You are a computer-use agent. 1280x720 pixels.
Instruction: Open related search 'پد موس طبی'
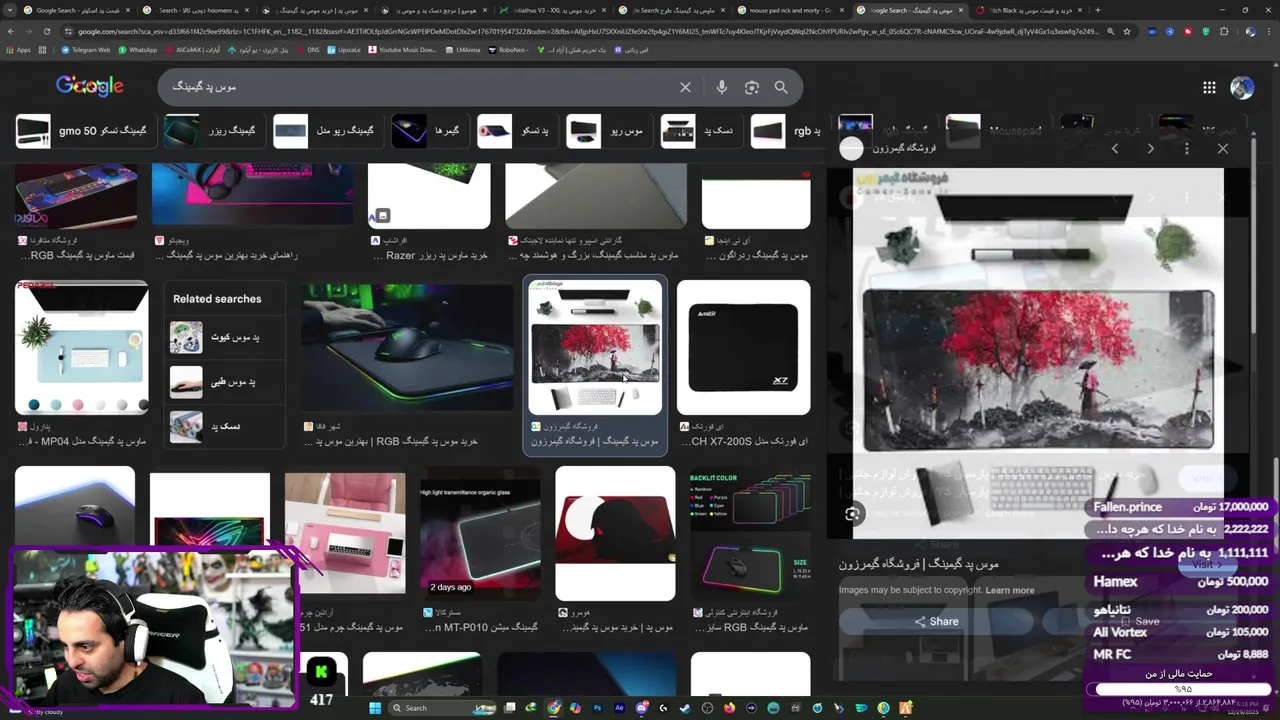224,382
